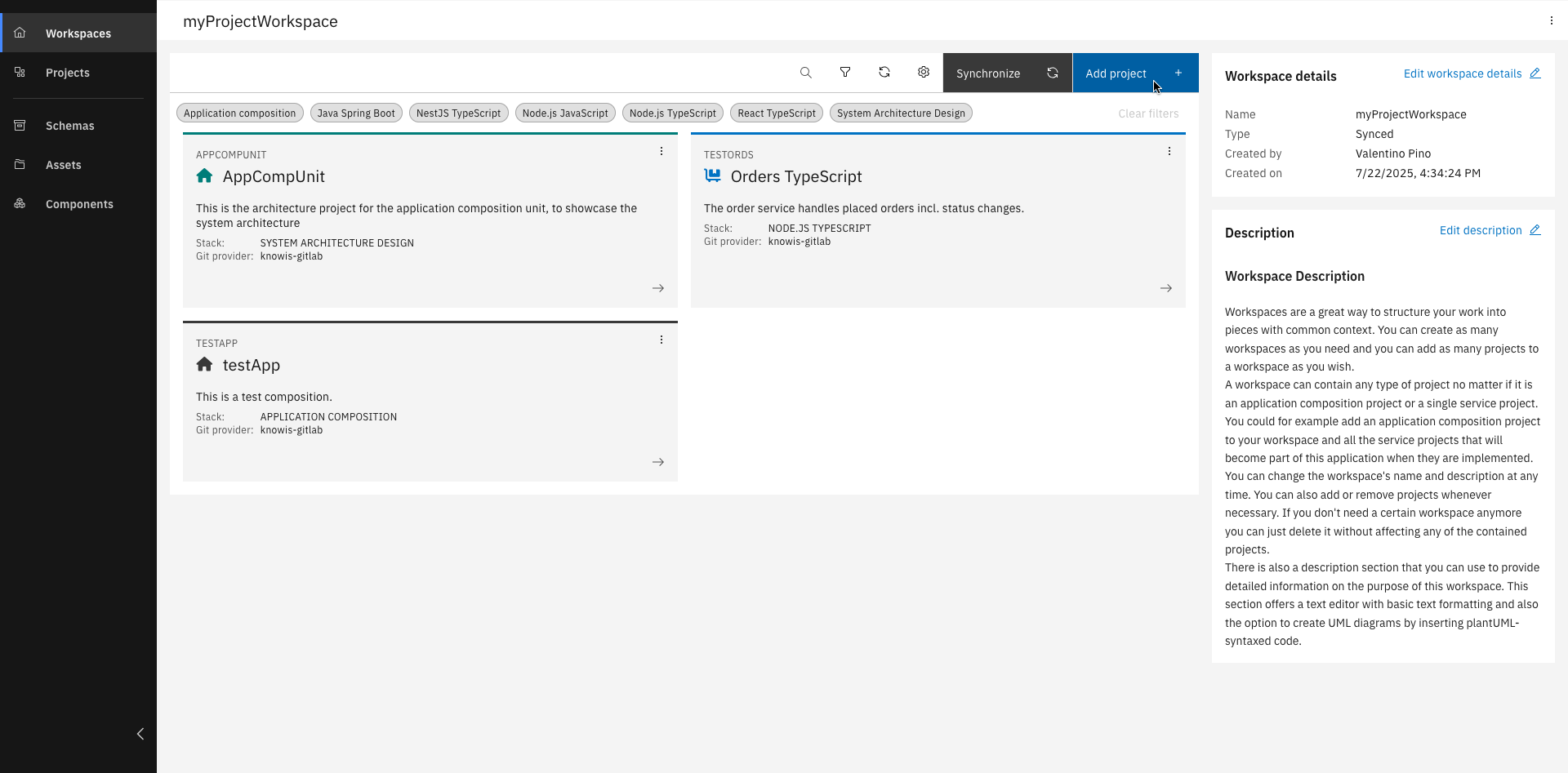
Task: Open the filter icon above project cards
Action: point(845,72)
